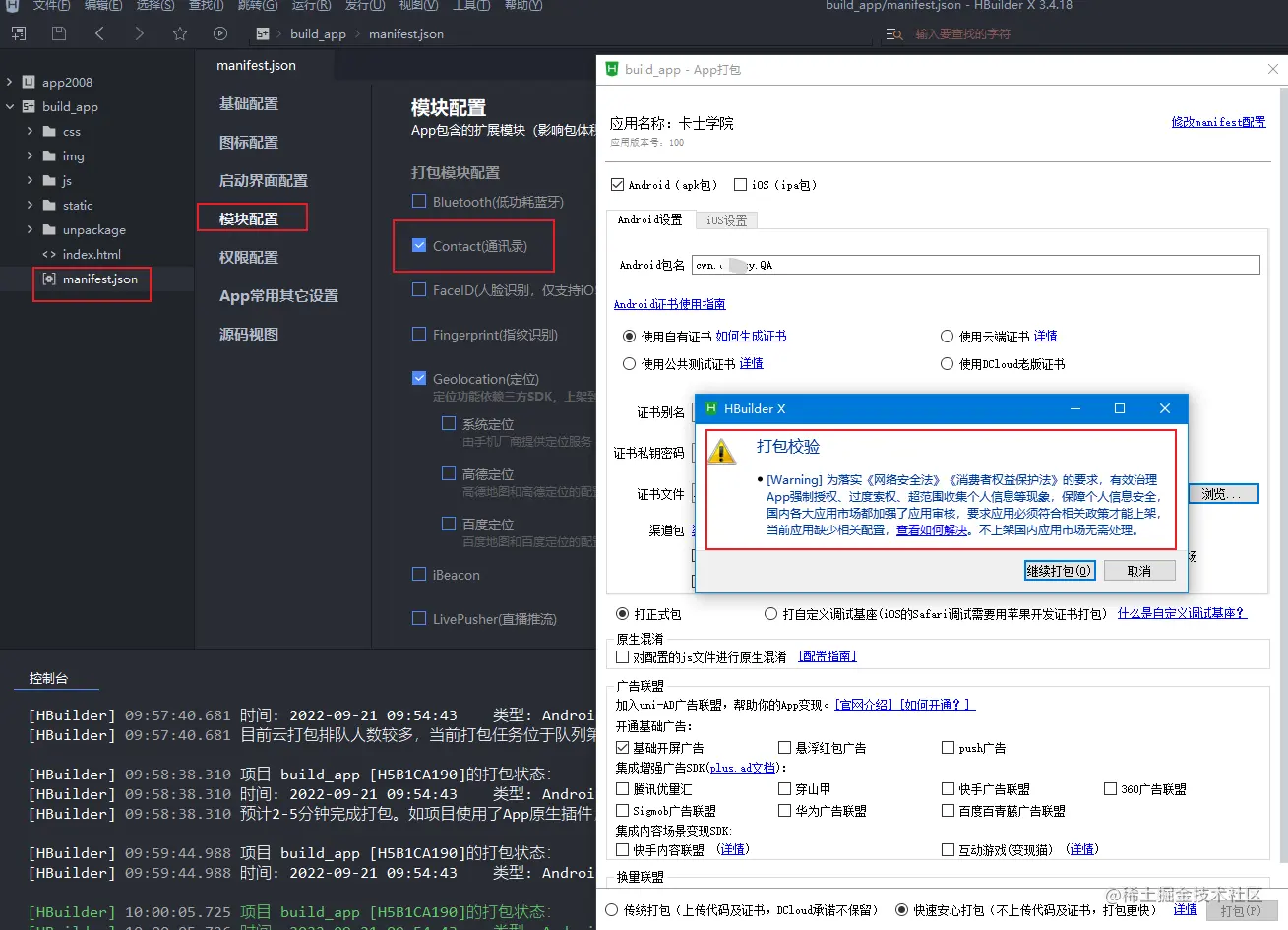1288x930 pixels.
Task: Click the new file toolbar icon
Action: pyautogui.click(x=18, y=33)
